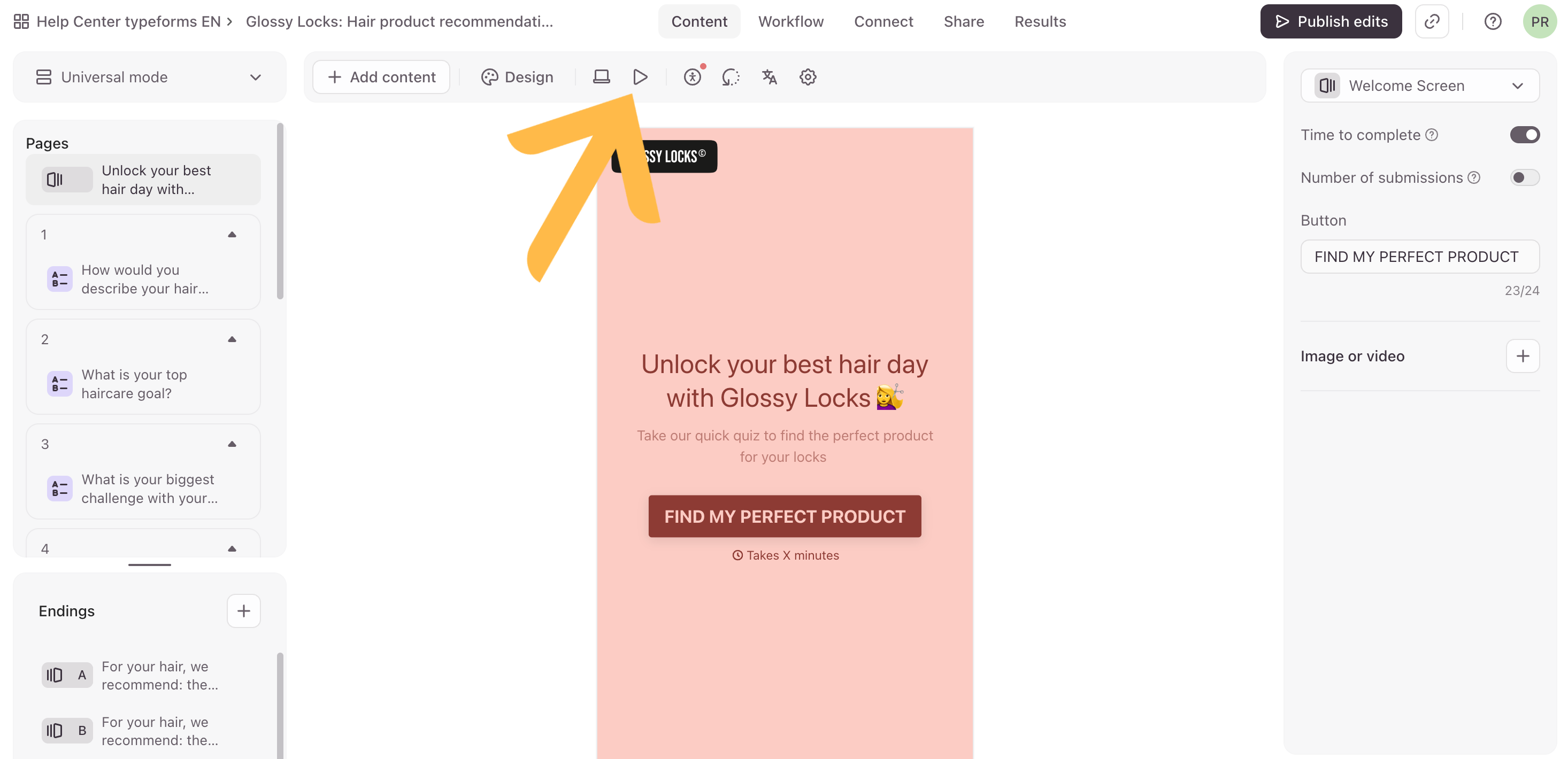Switch to the Share tab

(964, 21)
